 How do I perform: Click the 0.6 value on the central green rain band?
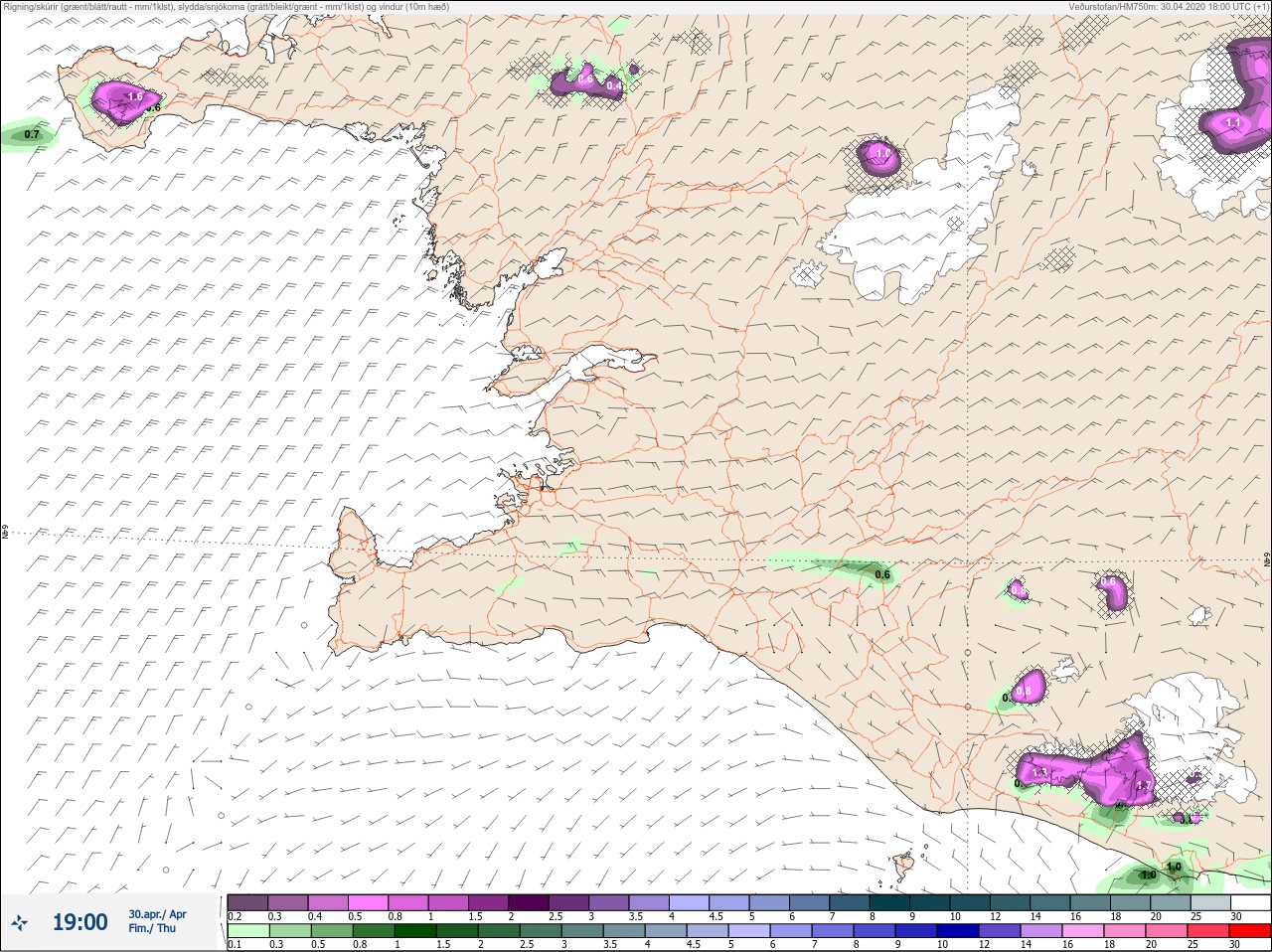pyautogui.click(x=882, y=574)
